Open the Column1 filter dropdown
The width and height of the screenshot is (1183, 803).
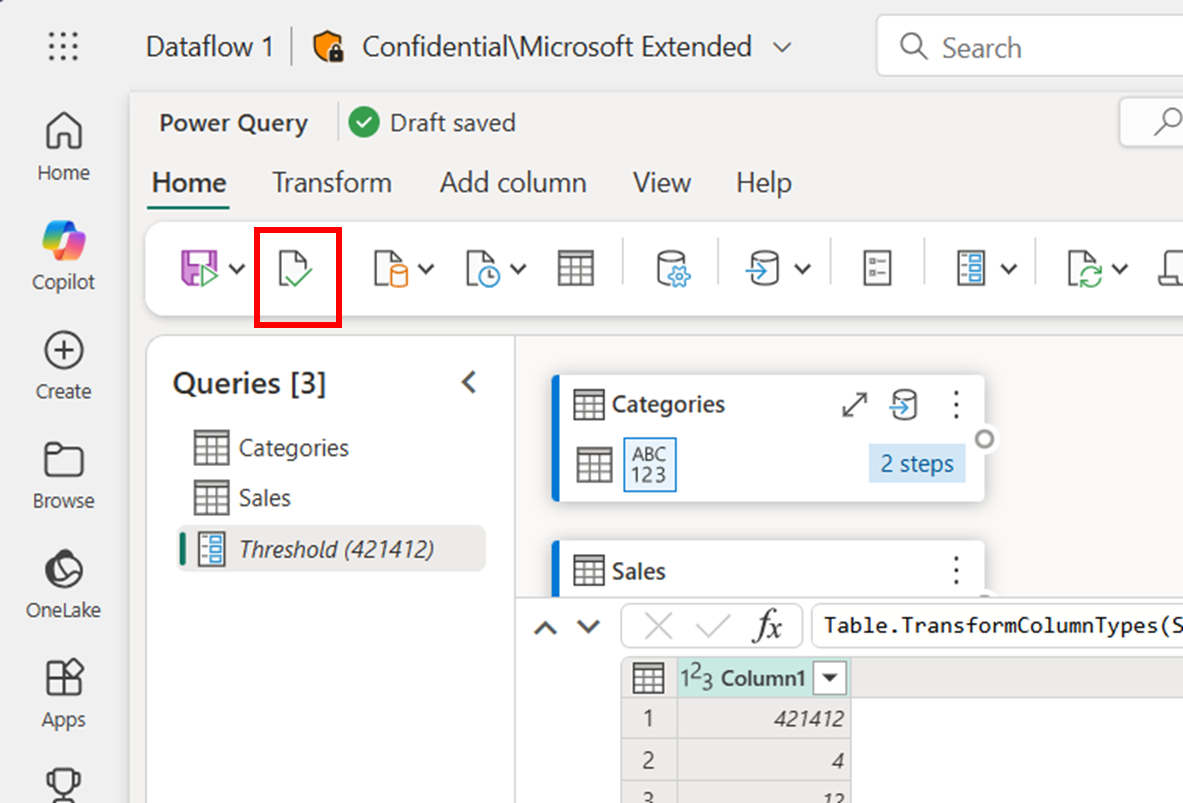(x=830, y=677)
